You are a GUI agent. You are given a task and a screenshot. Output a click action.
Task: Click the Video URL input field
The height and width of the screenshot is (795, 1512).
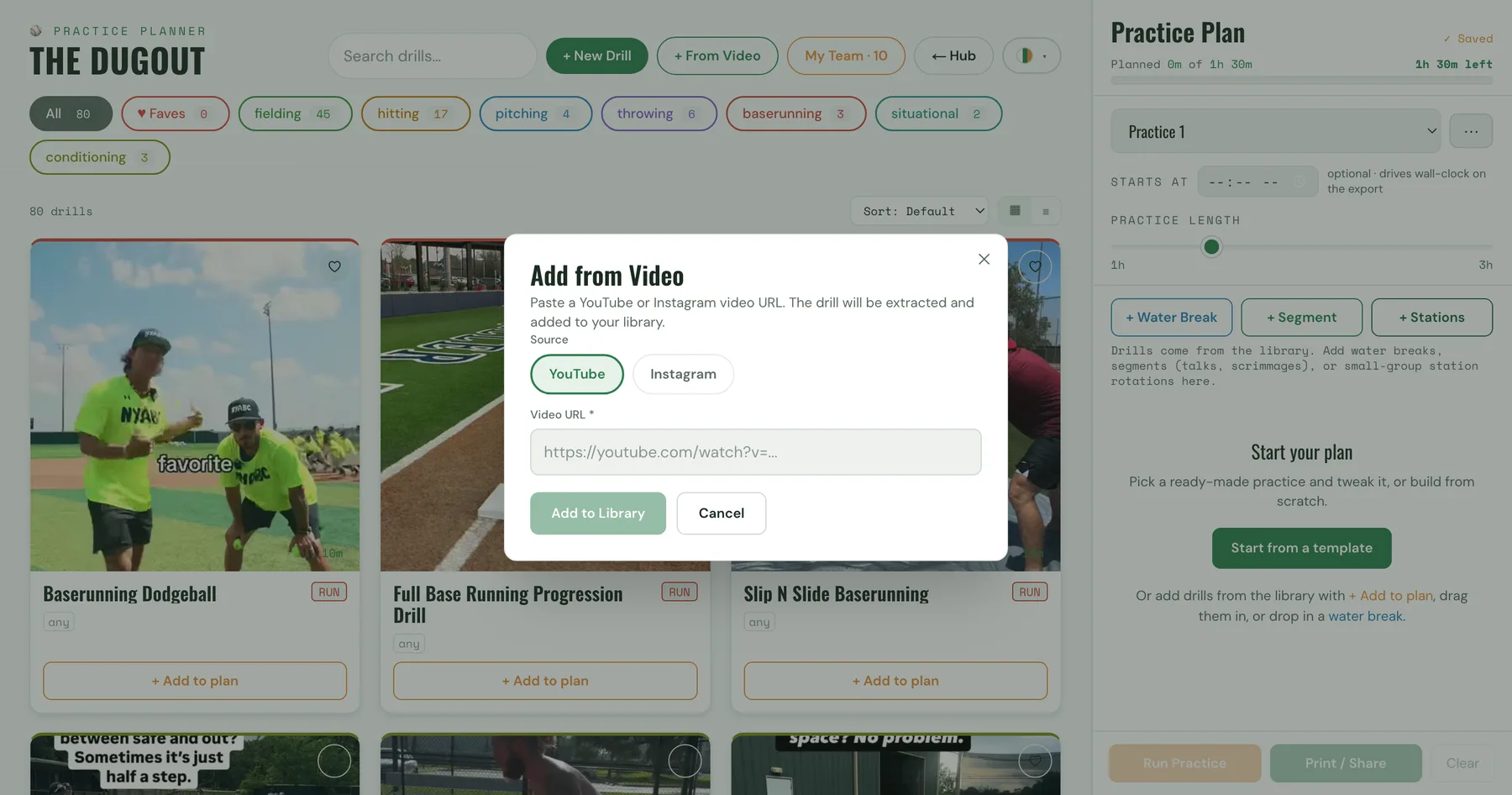tap(755, 452)
